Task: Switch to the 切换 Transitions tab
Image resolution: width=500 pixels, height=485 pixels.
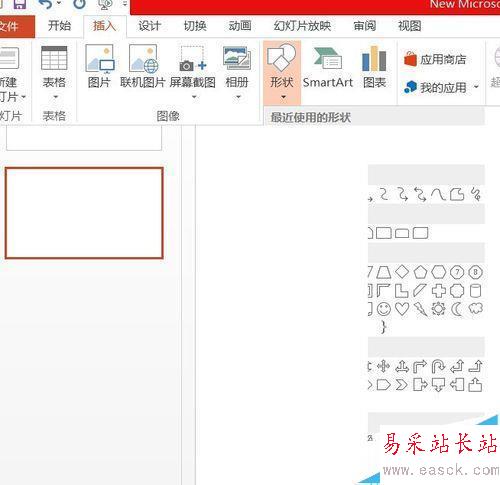Action: [195, 26]
